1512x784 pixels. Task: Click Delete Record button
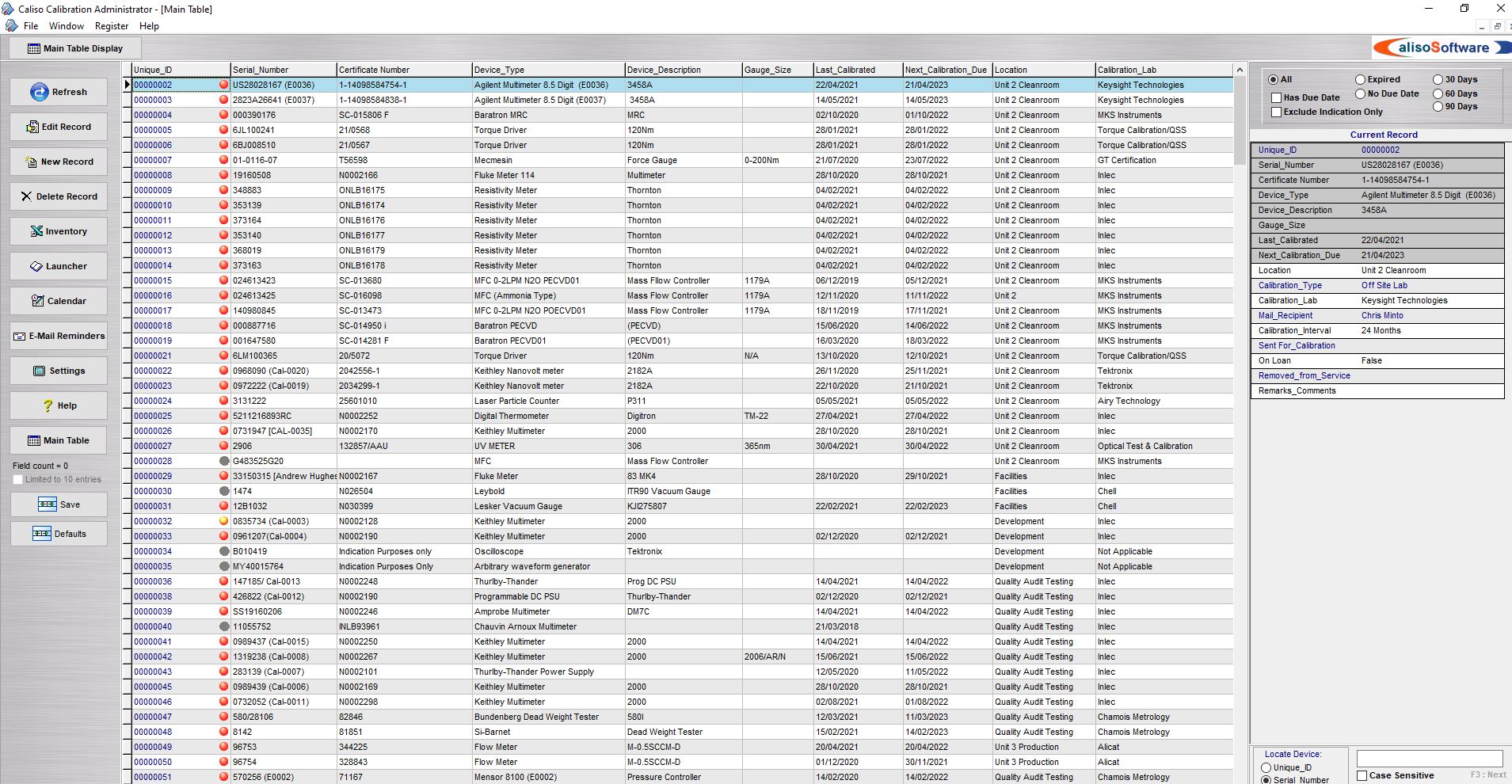(x=59, y=196)
